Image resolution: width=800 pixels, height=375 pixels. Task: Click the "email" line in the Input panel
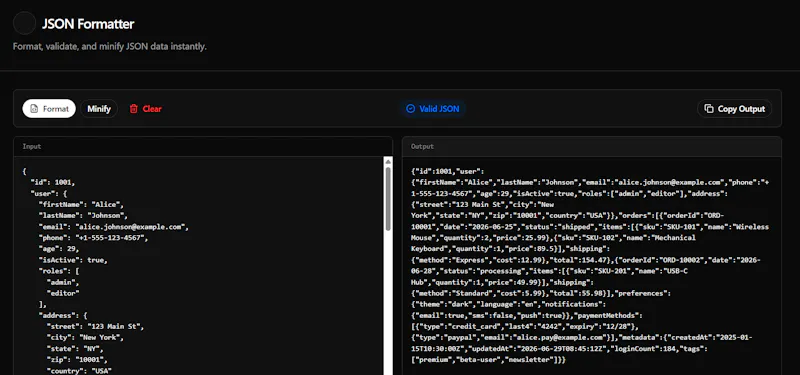pos(114,227)
